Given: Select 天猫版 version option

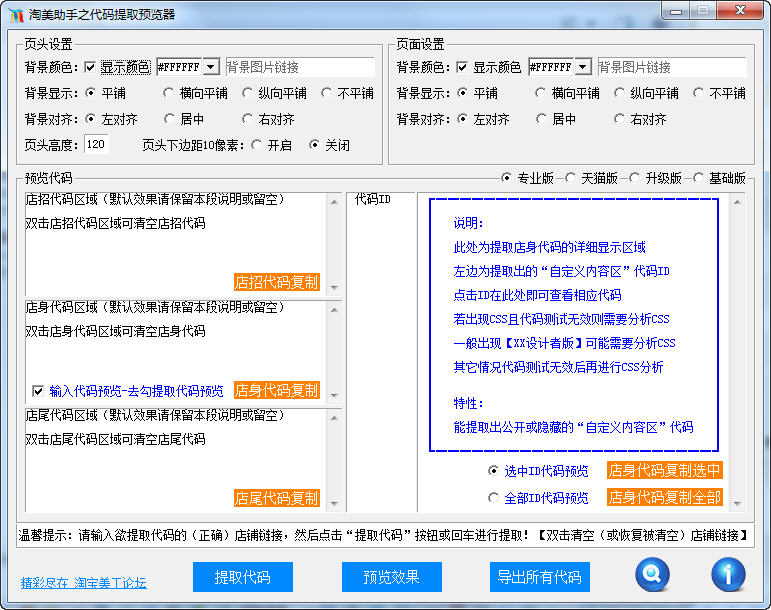Looking at the screenshot, I should pyautogui.click(x=571, y=178).
